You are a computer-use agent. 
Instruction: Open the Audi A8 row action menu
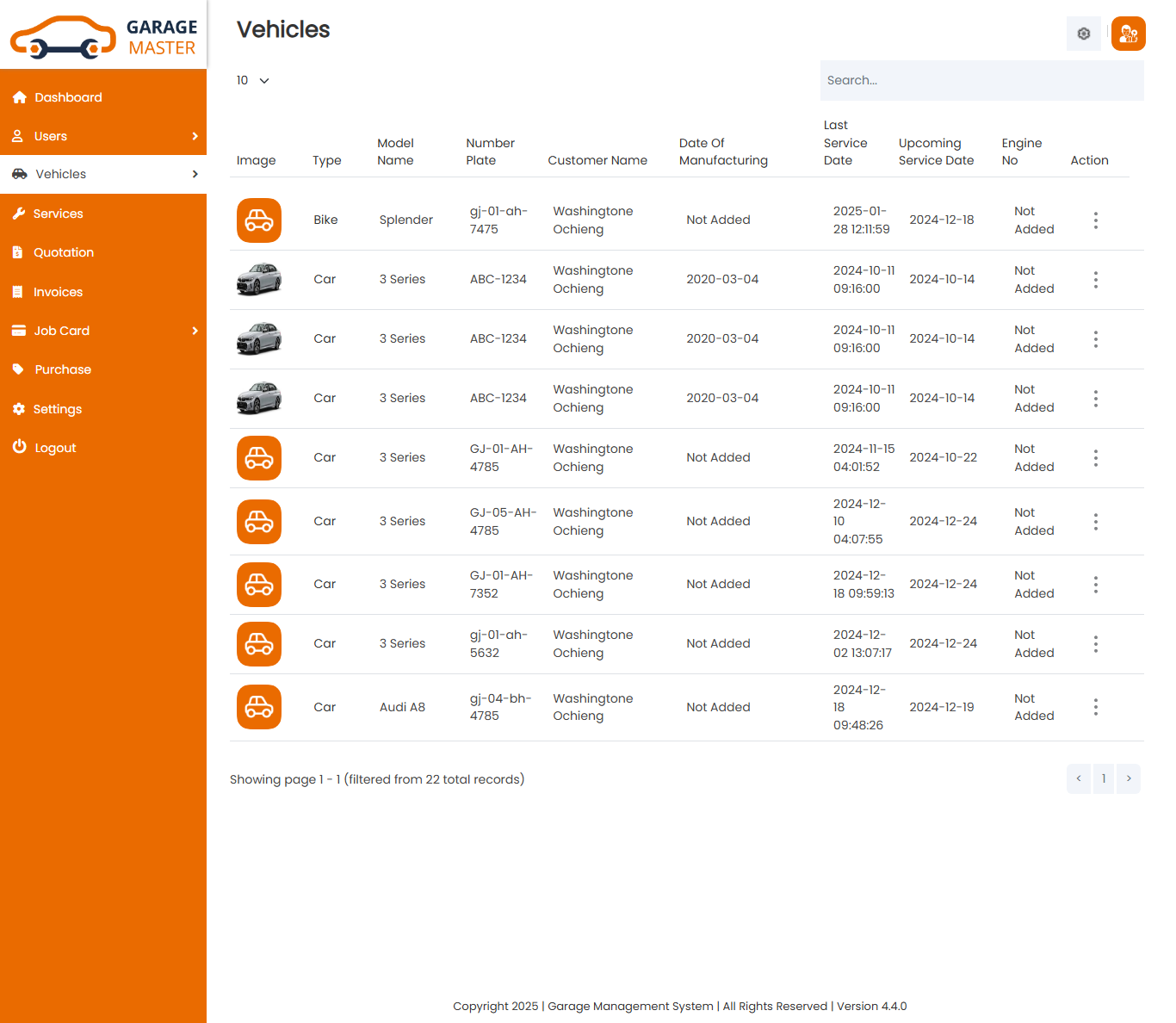pyautogui.click(x=1095, y=707)
